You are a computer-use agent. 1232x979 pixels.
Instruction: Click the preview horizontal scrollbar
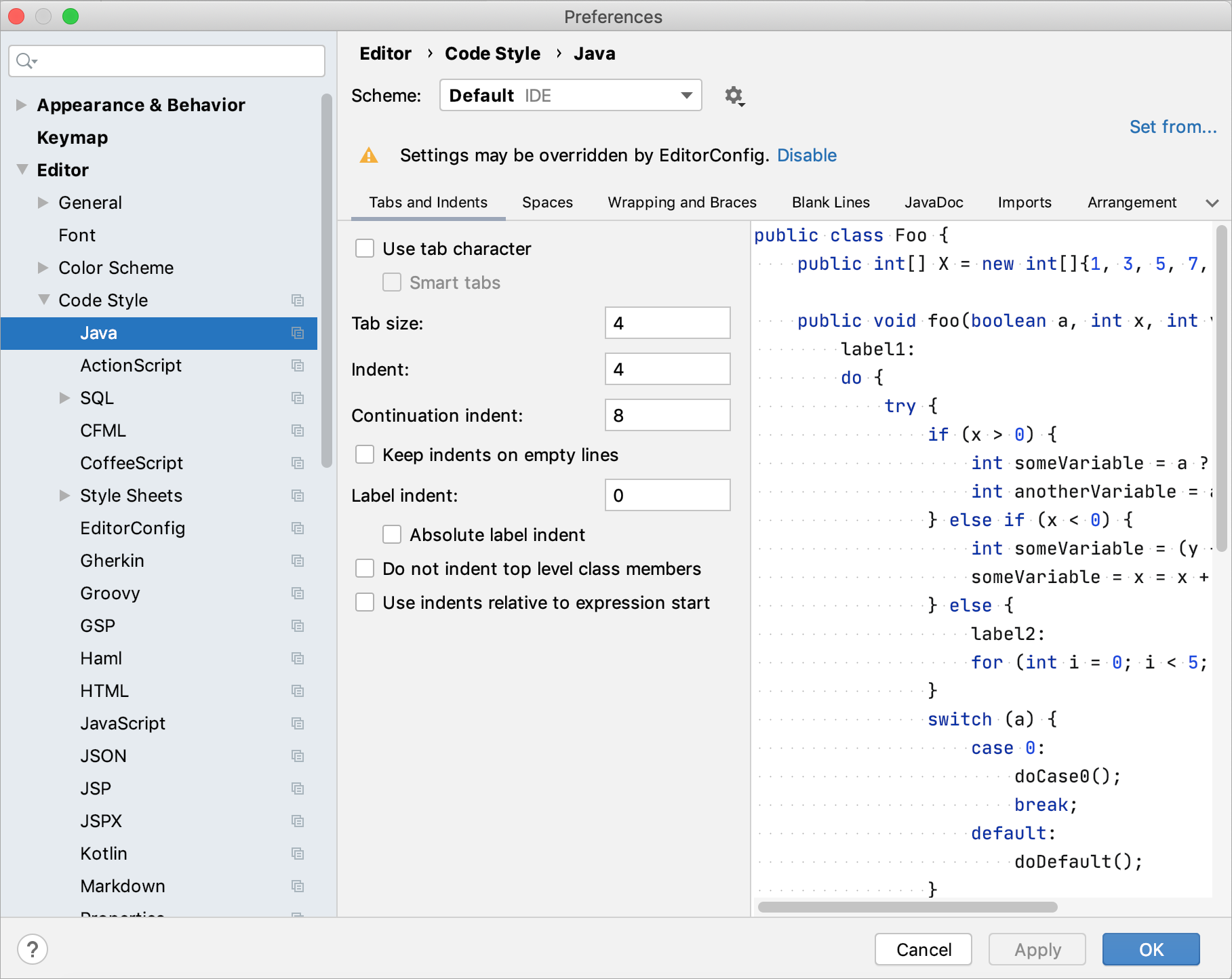coord(907,907)
